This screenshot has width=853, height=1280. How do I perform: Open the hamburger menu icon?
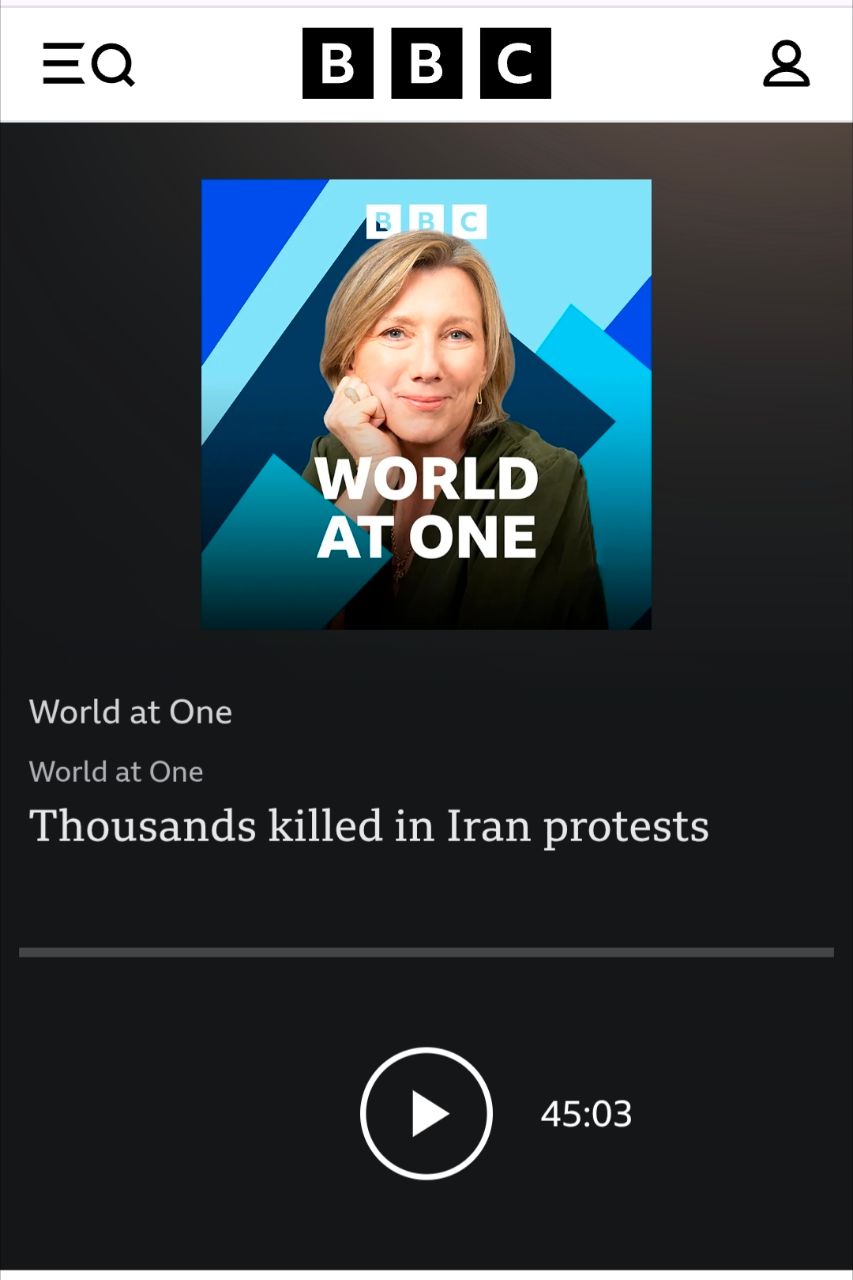pos(63,64)
